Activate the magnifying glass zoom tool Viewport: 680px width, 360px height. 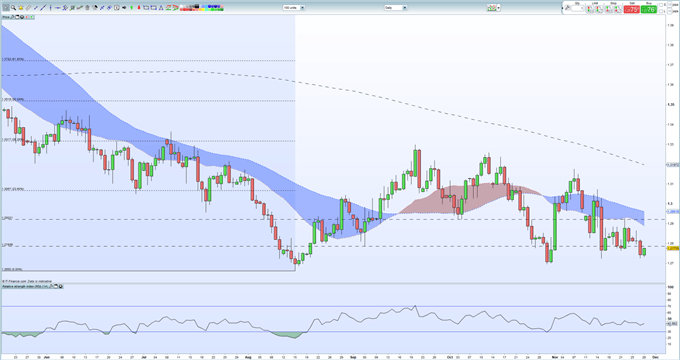[x=13, y=7]
